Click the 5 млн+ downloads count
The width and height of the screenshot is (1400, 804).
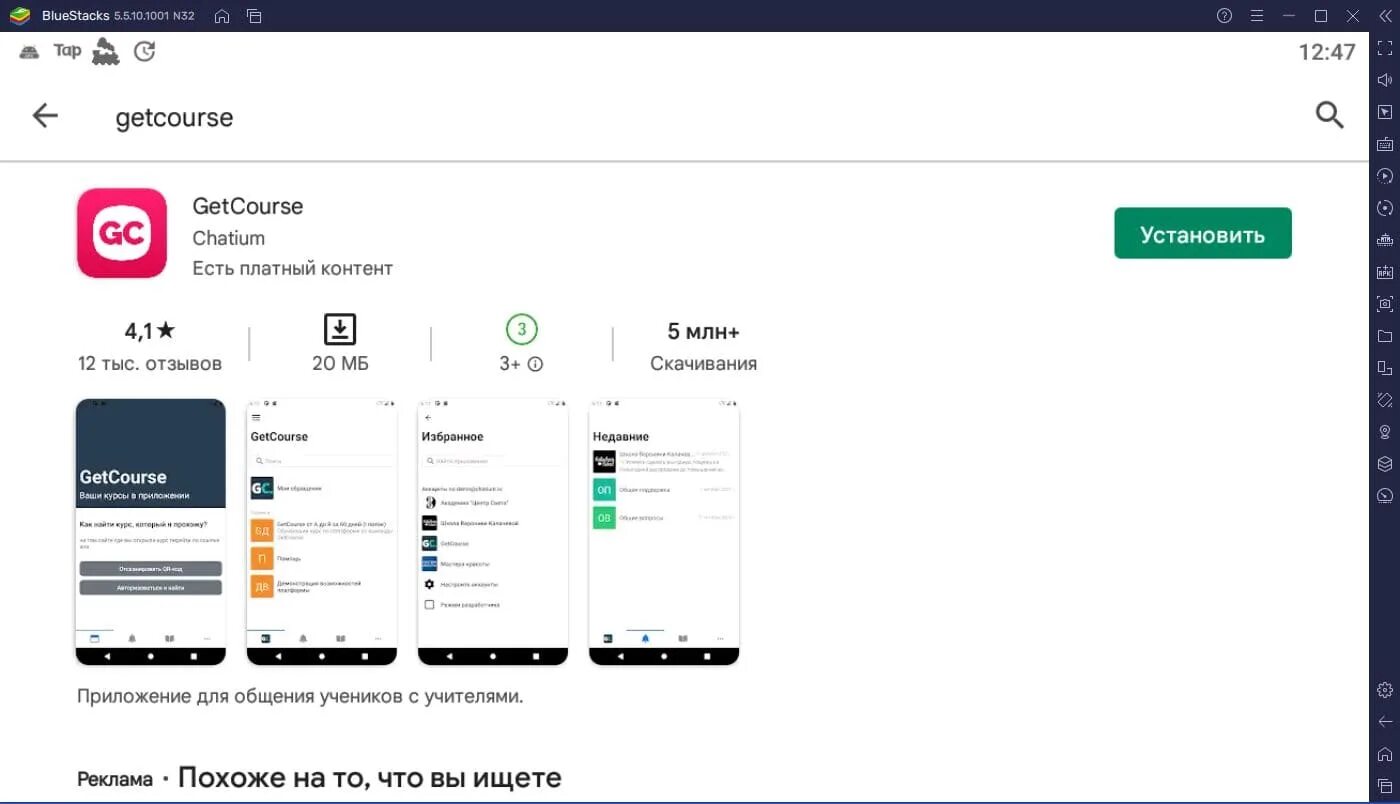[703, 331]
